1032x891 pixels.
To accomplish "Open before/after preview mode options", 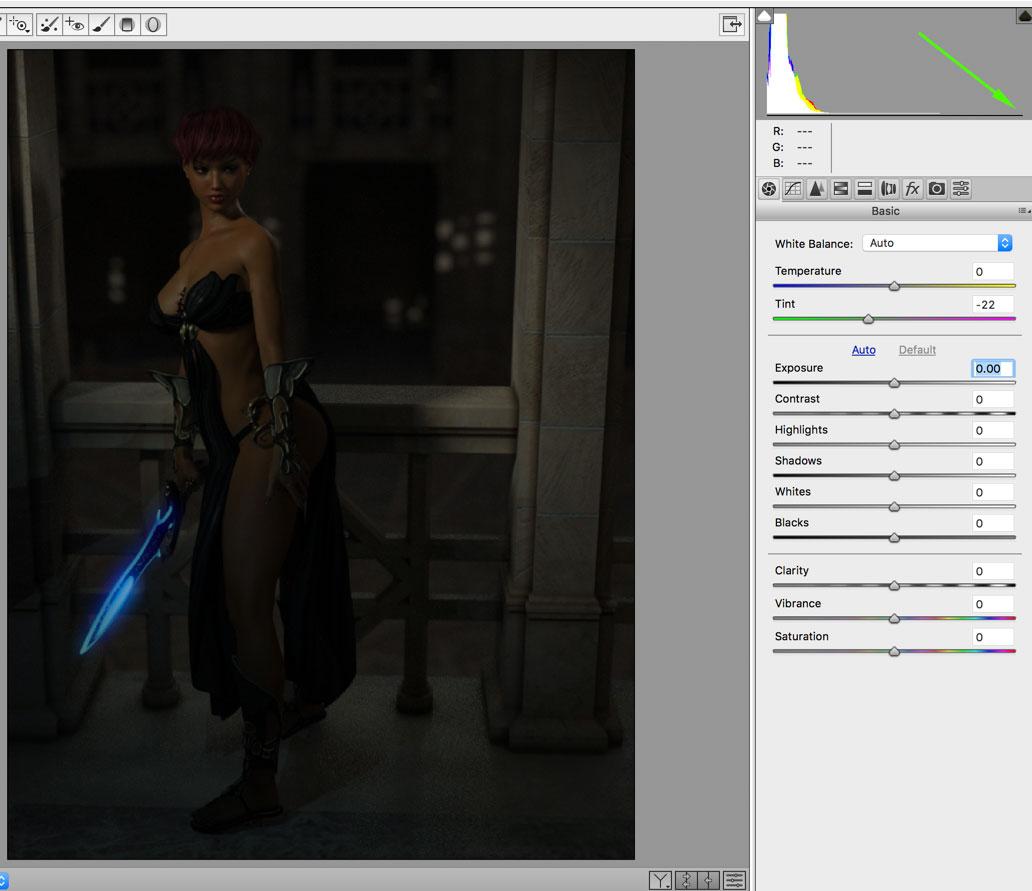I will [660, 880].
